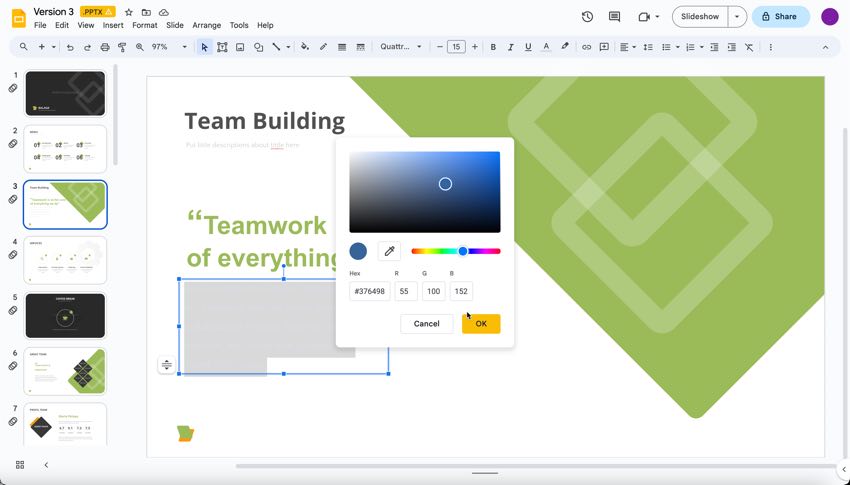Viewport: 850px width, 485px height.
Task: Change the border weight
Action: pyautogui.click(x=342, y=47)
